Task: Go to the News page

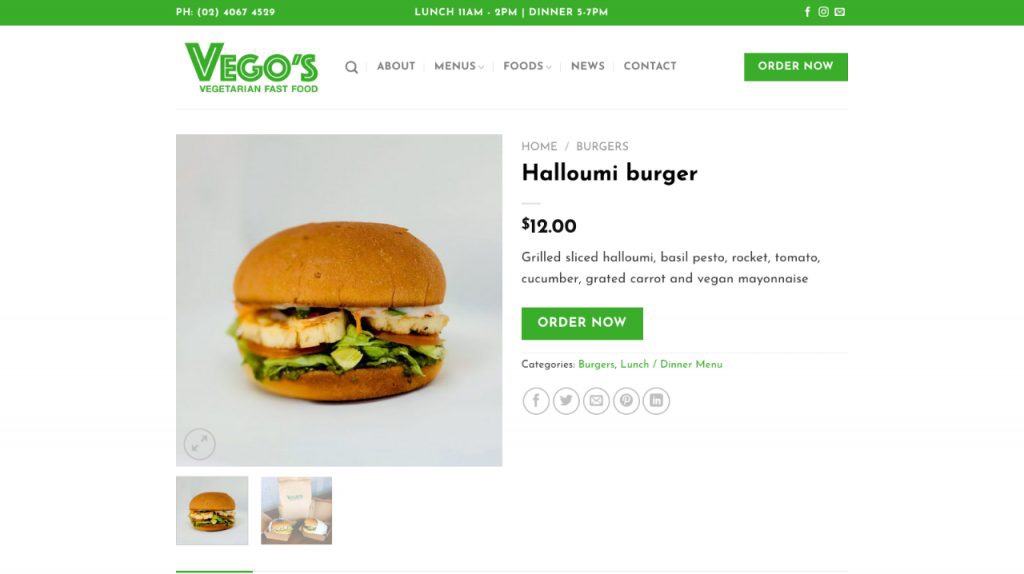Action: [x=588, y=66]
